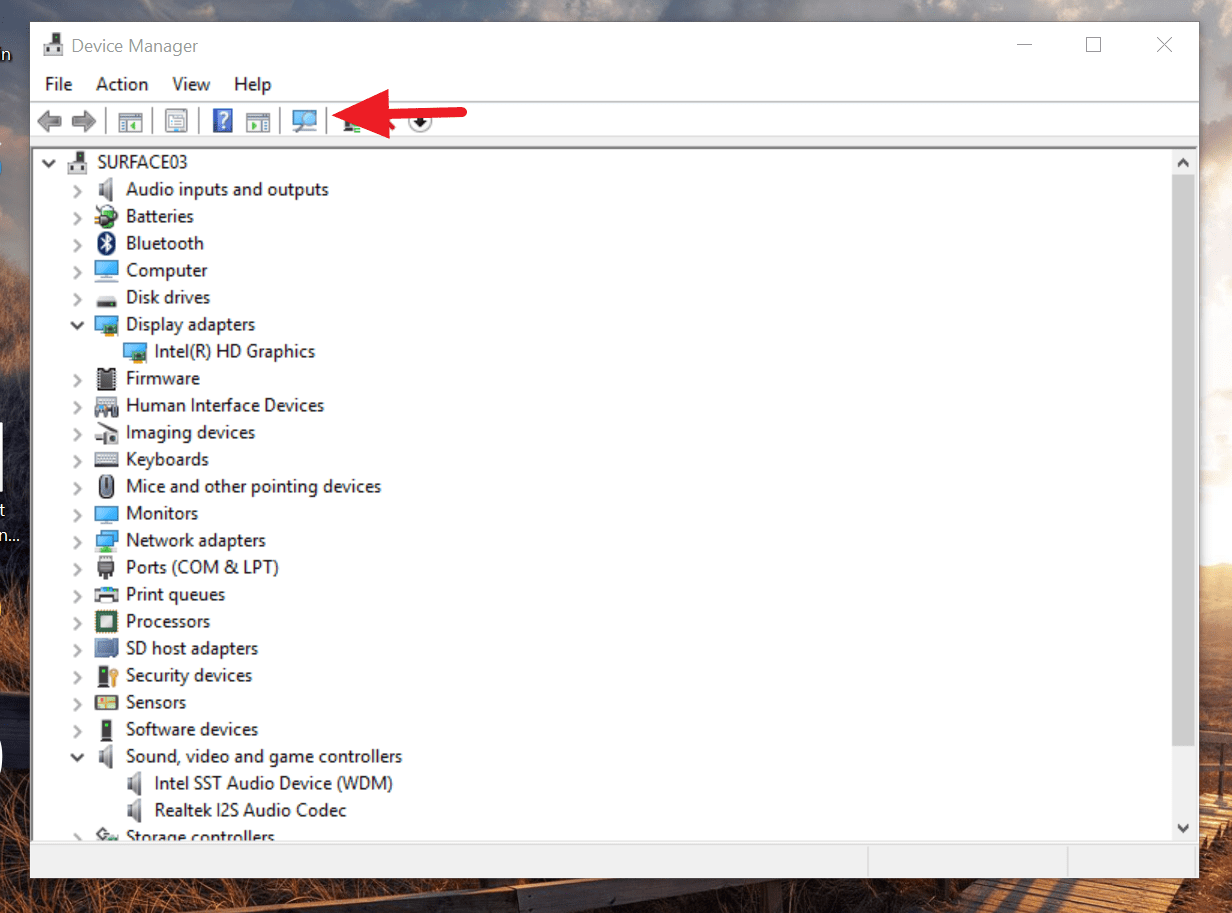Select the Intel SST Audio Device (WDM) entry

pos(272,783)
